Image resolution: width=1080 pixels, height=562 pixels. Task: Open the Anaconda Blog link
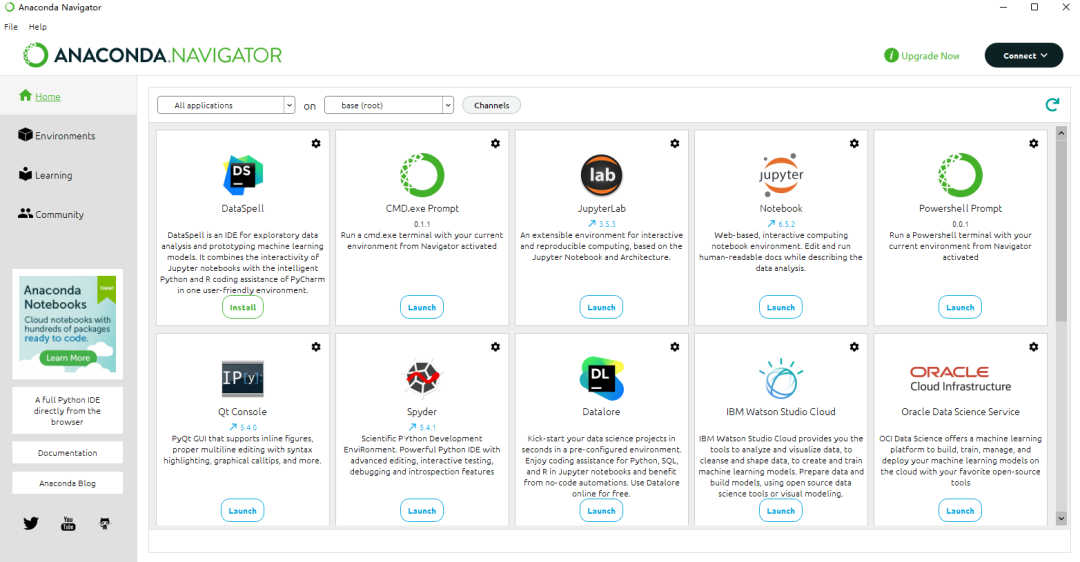click(68, 483)
